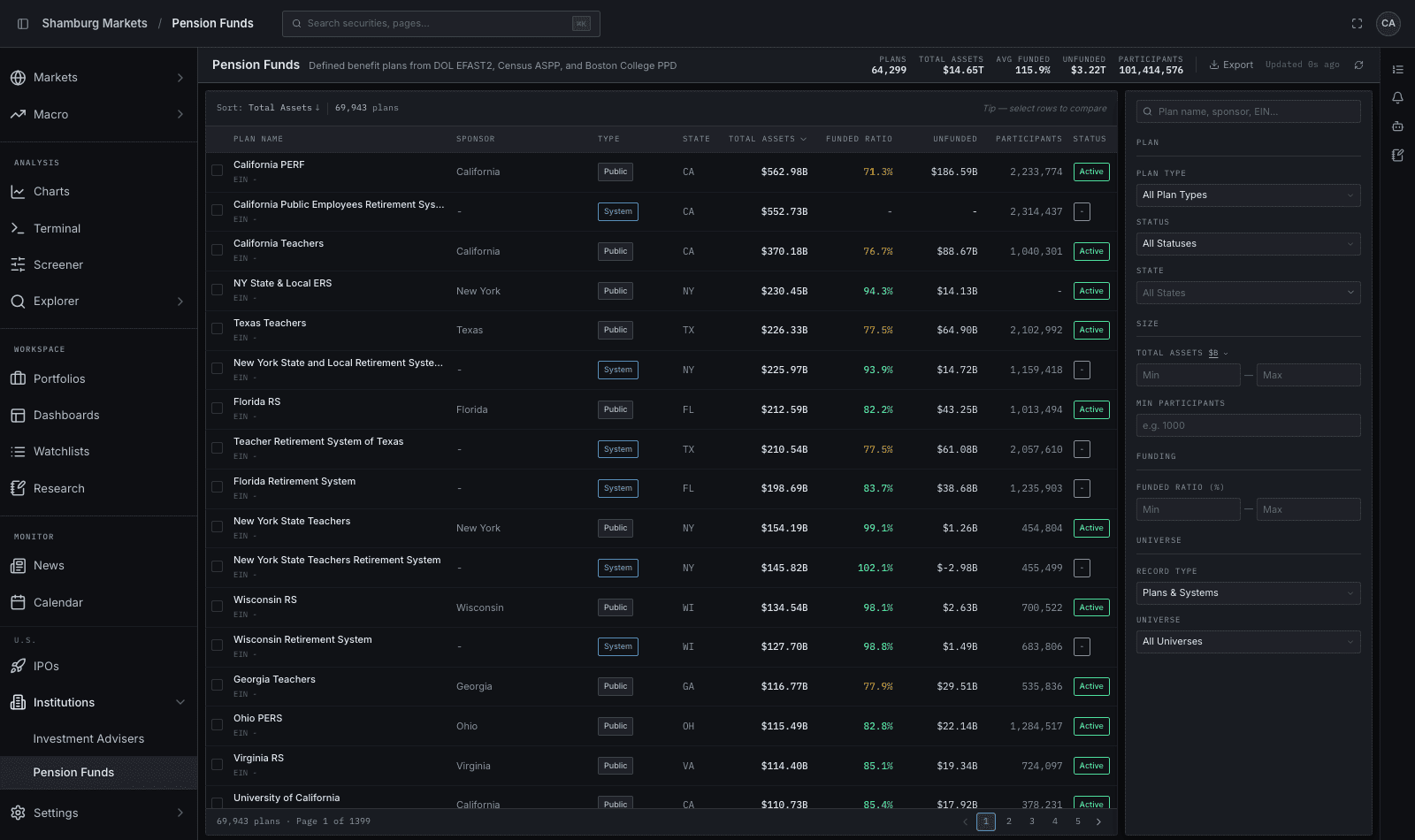Go to page 2 of results
Screen dimensions: 1415x840
pos(1009,821)
